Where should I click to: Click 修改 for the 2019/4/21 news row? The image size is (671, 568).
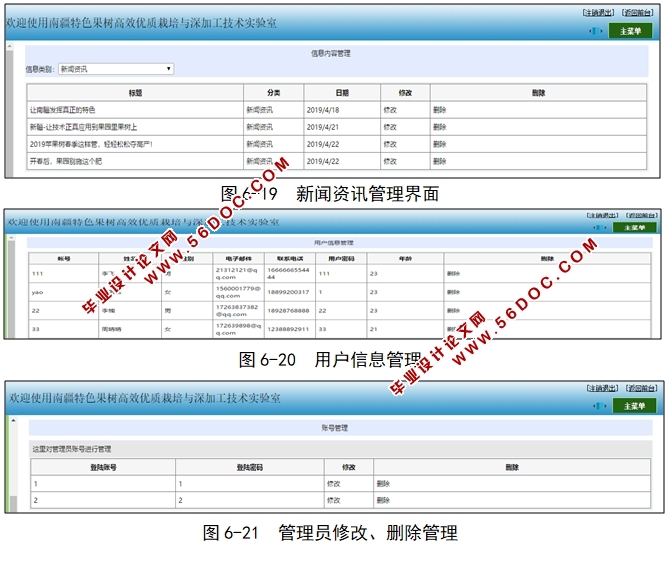coord(390,127)
